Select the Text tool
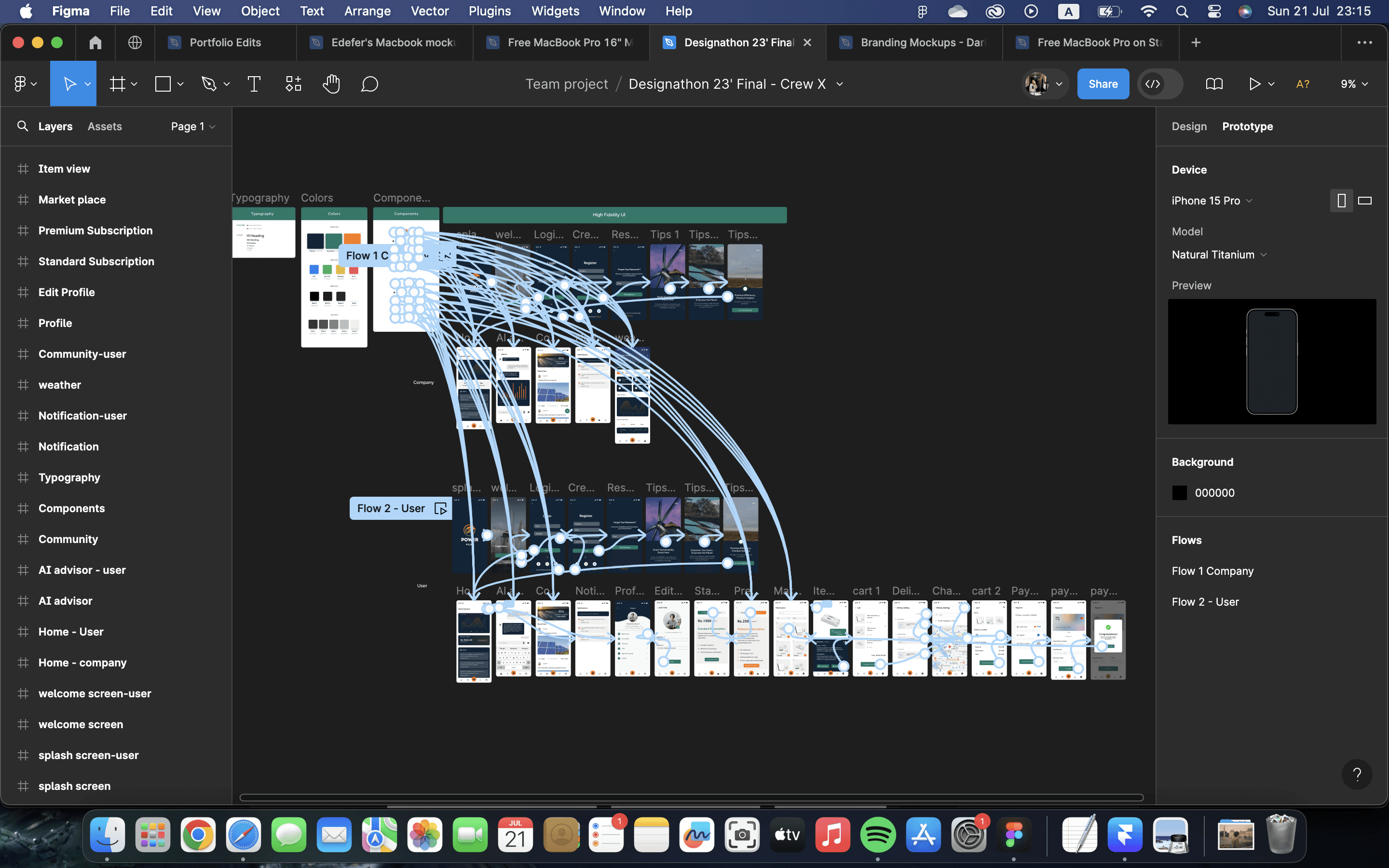The width and height of the screenshot is (1389, 868). tap(254, 84)
